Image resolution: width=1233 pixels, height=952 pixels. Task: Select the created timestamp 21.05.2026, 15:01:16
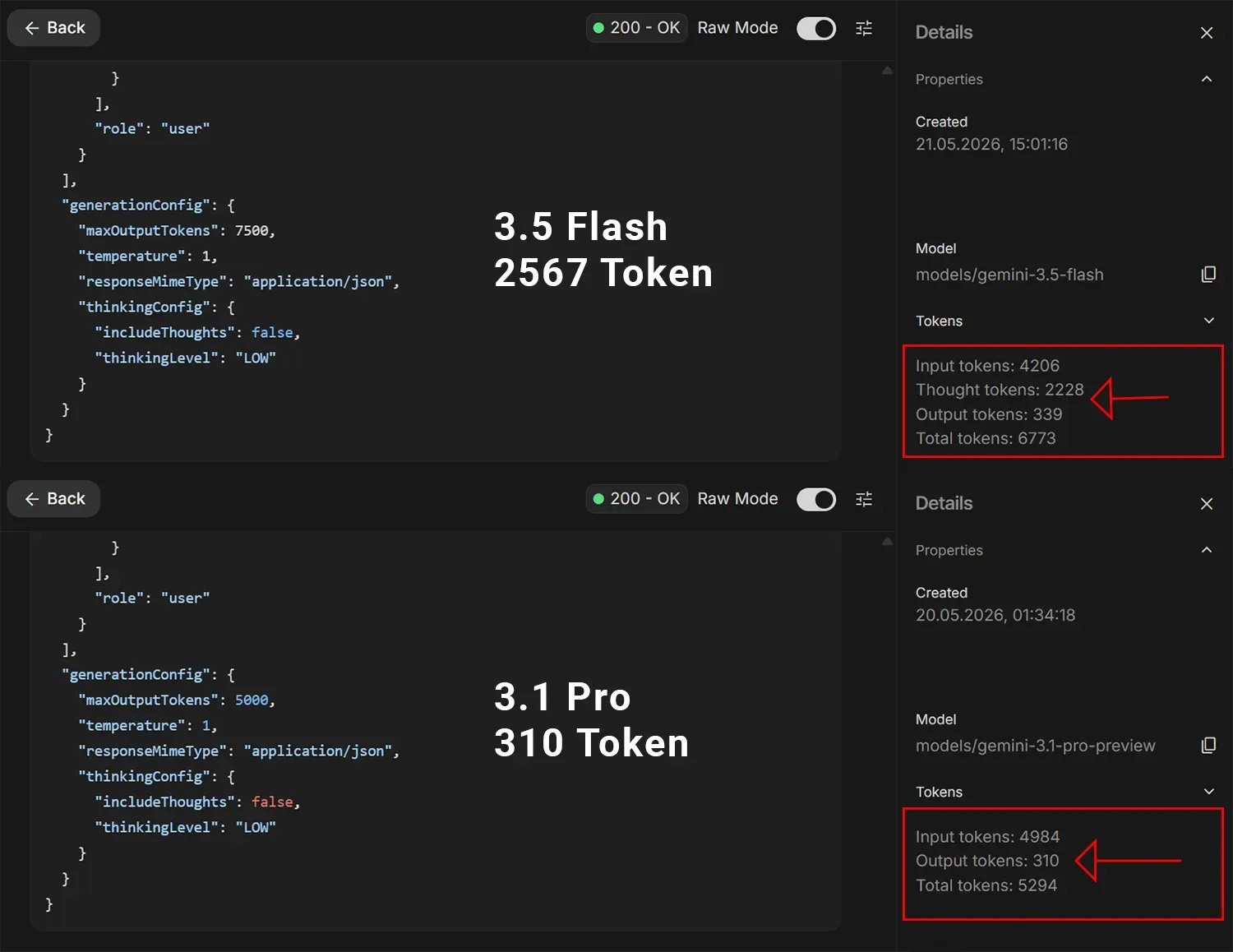click(x=991, y=144)
